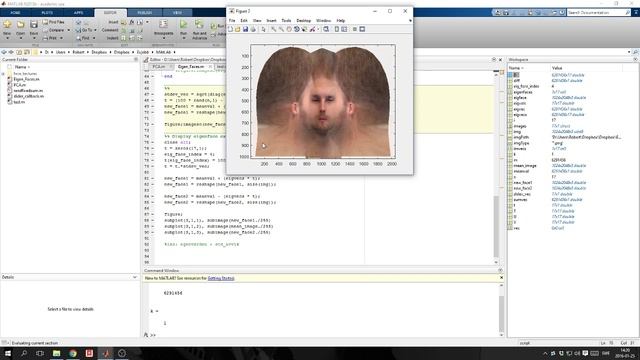
Task: Select mean_image variable in Workspace
Action: (x=525, y=166)
